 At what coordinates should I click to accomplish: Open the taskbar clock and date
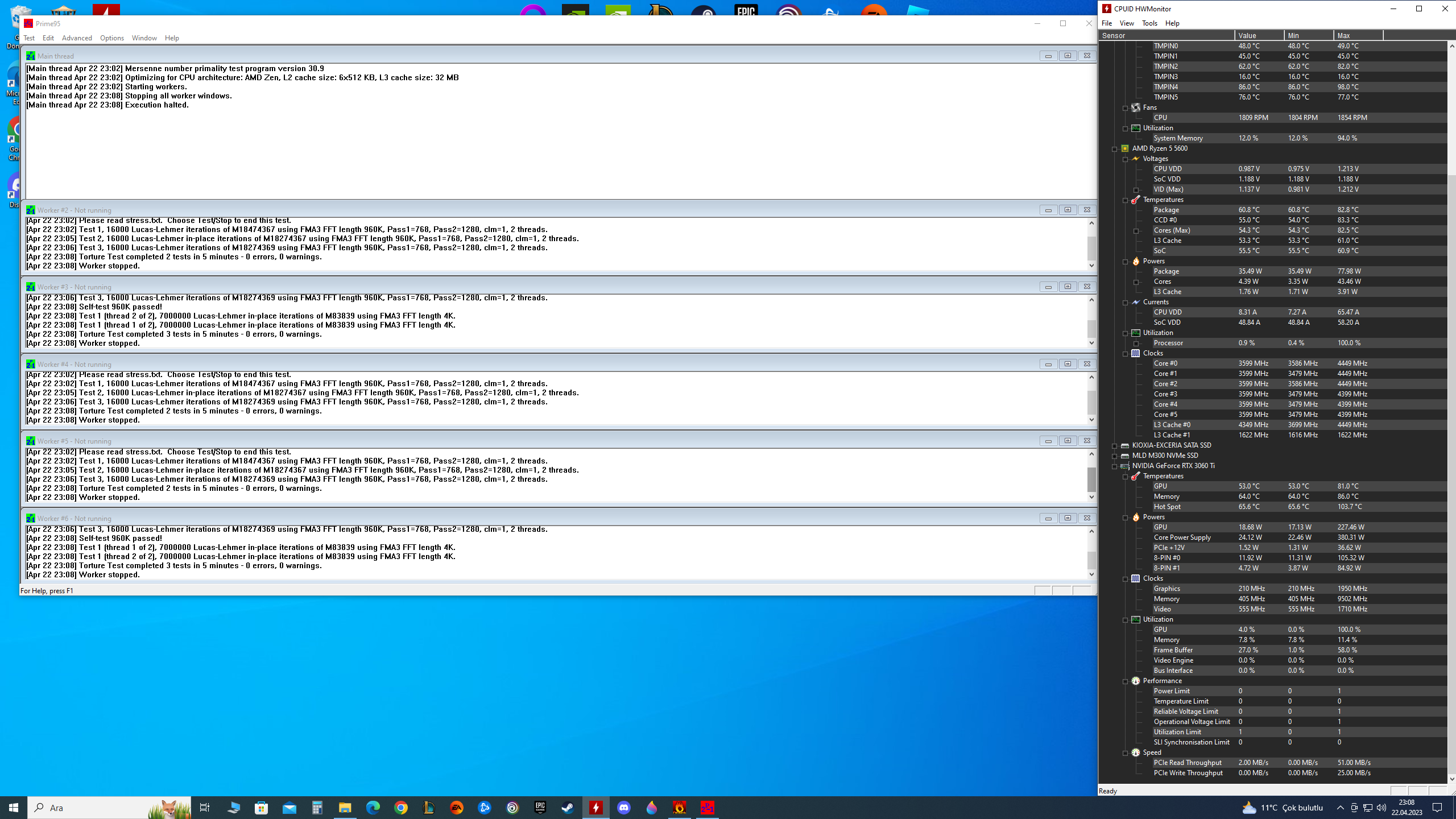click(x=1407, y=808)
